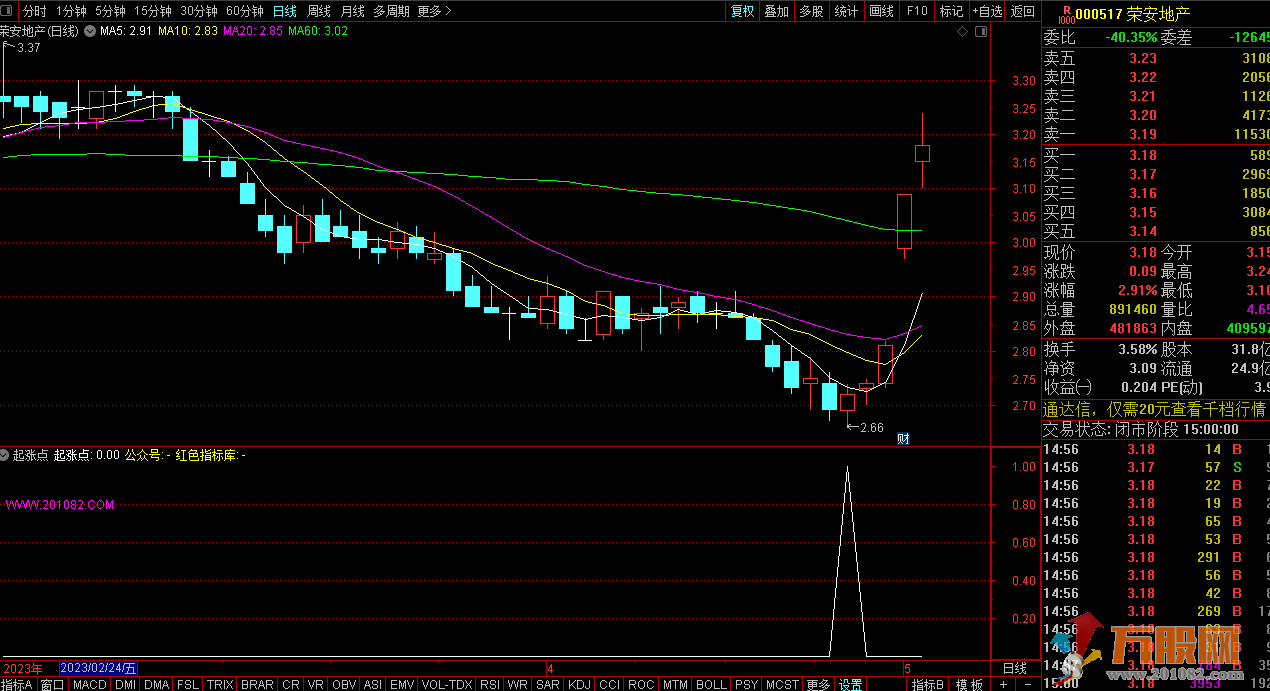
Task: Open F10 company information
Action: (916, 11)
